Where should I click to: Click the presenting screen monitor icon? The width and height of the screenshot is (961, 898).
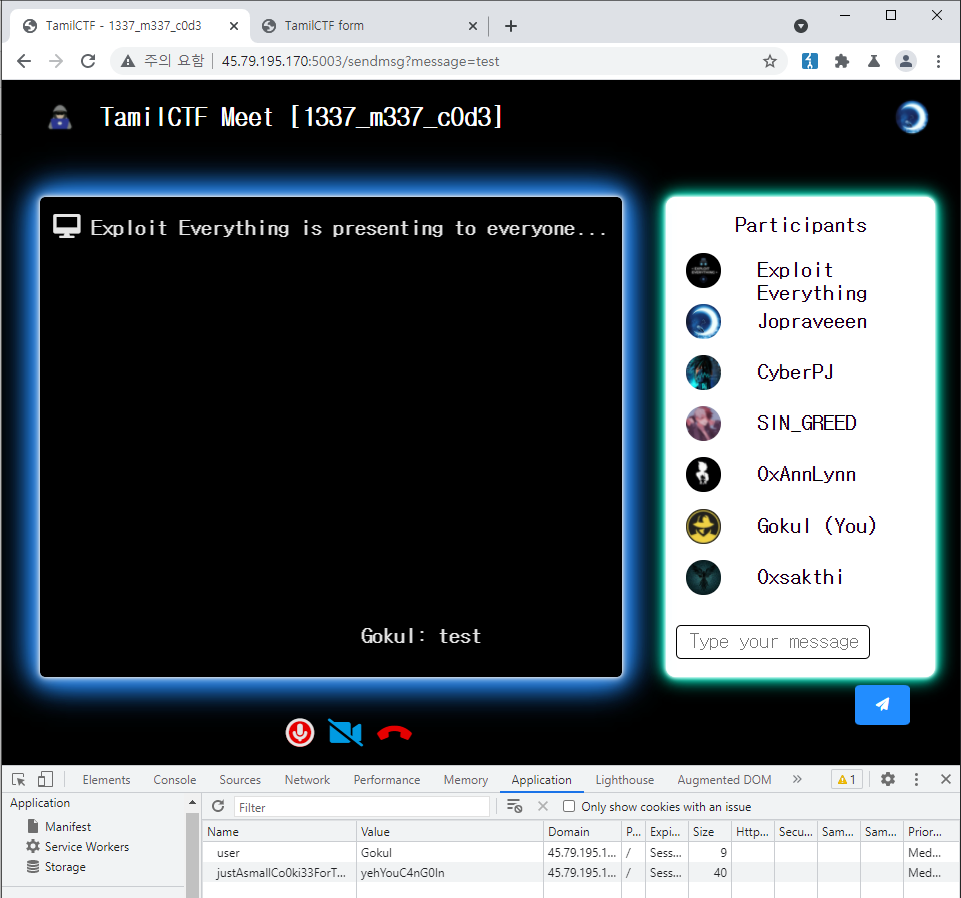[x=66, y=226]
